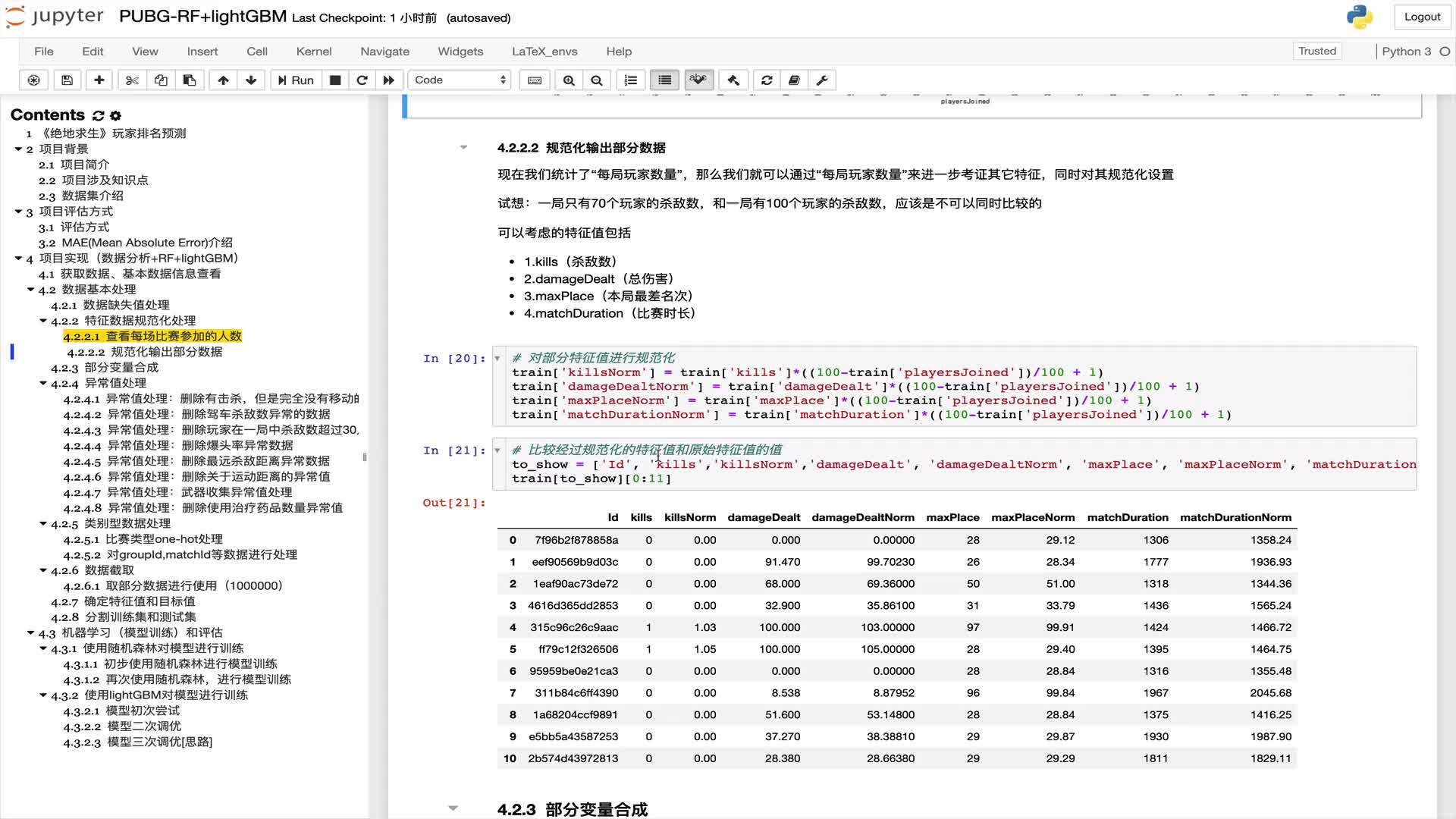The image size is (1456, 819).
Task: Collapse section 3 项目评估方式 in Contents
Action: click(x=18, y=212)
